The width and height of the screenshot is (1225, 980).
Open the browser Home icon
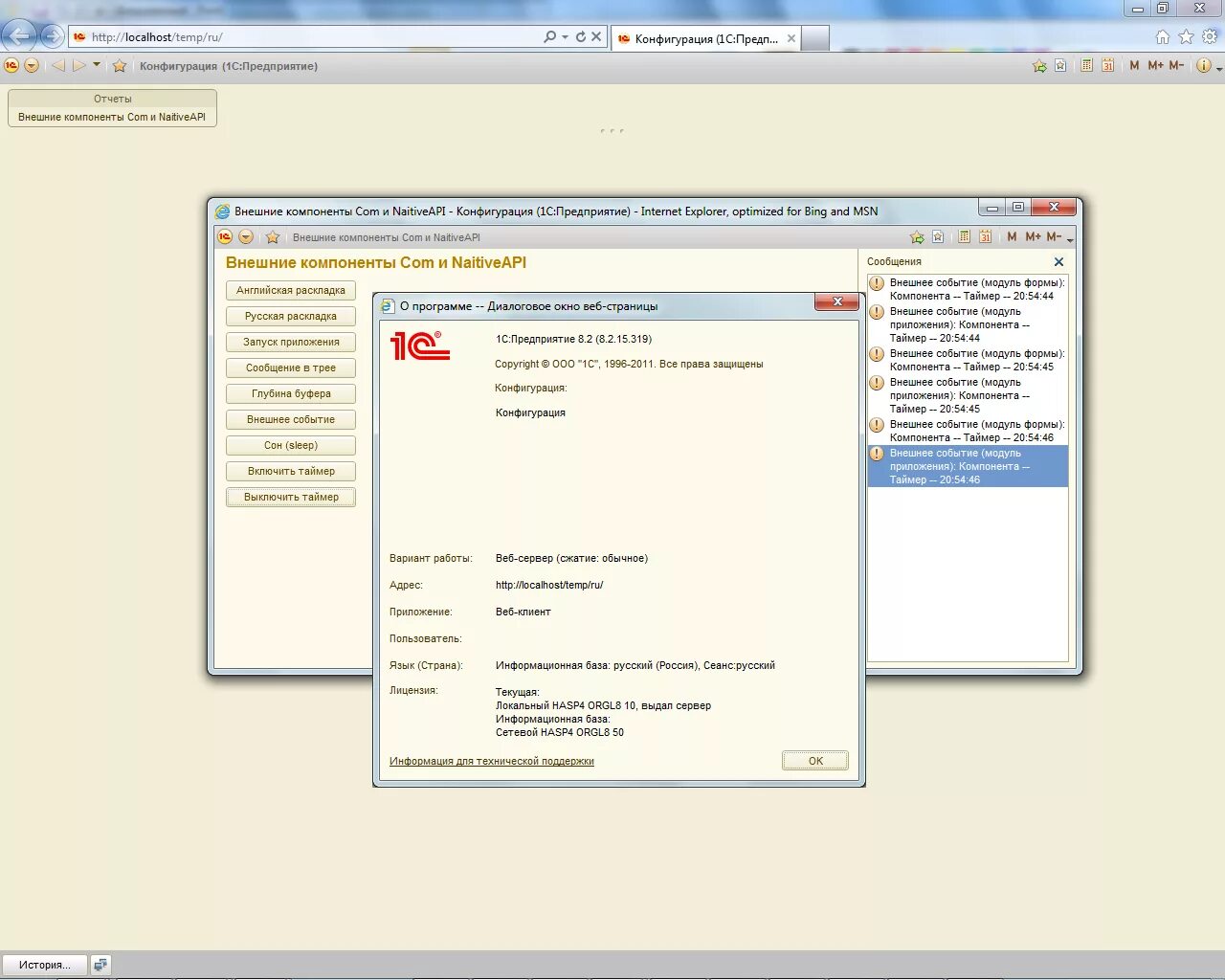1163,36
